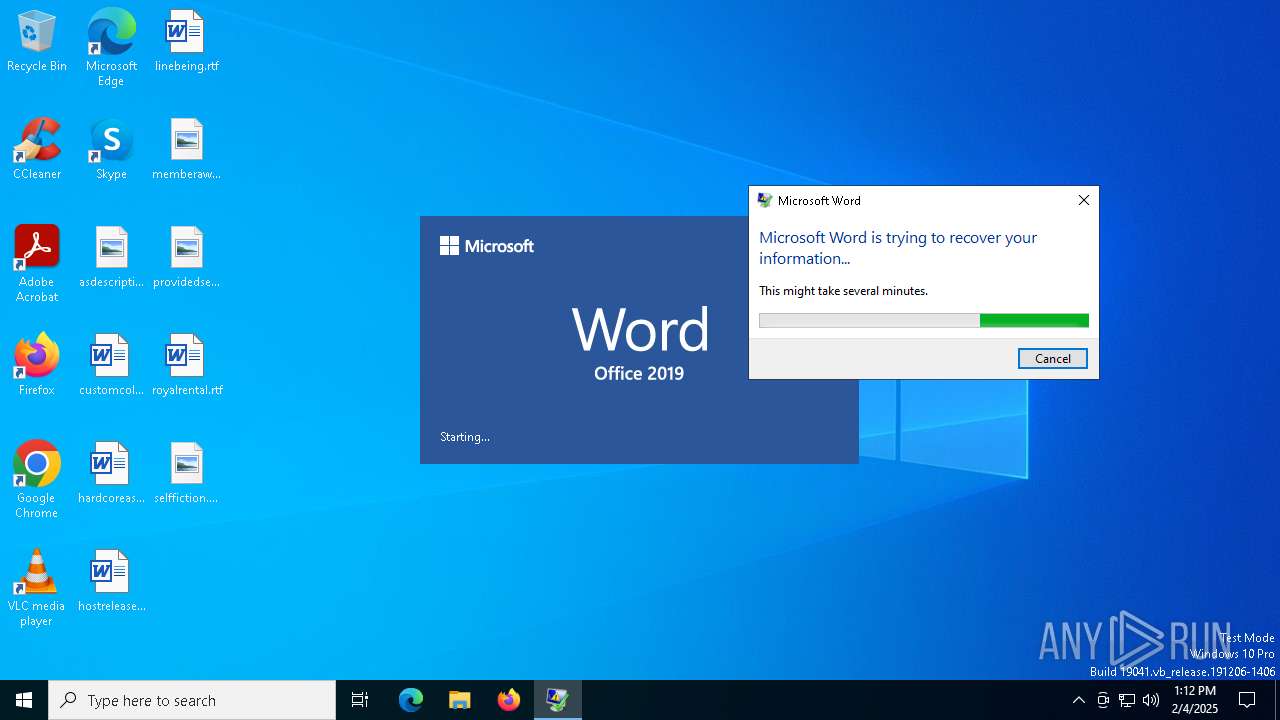Click the removable device tray icon

coord(1103,700)
